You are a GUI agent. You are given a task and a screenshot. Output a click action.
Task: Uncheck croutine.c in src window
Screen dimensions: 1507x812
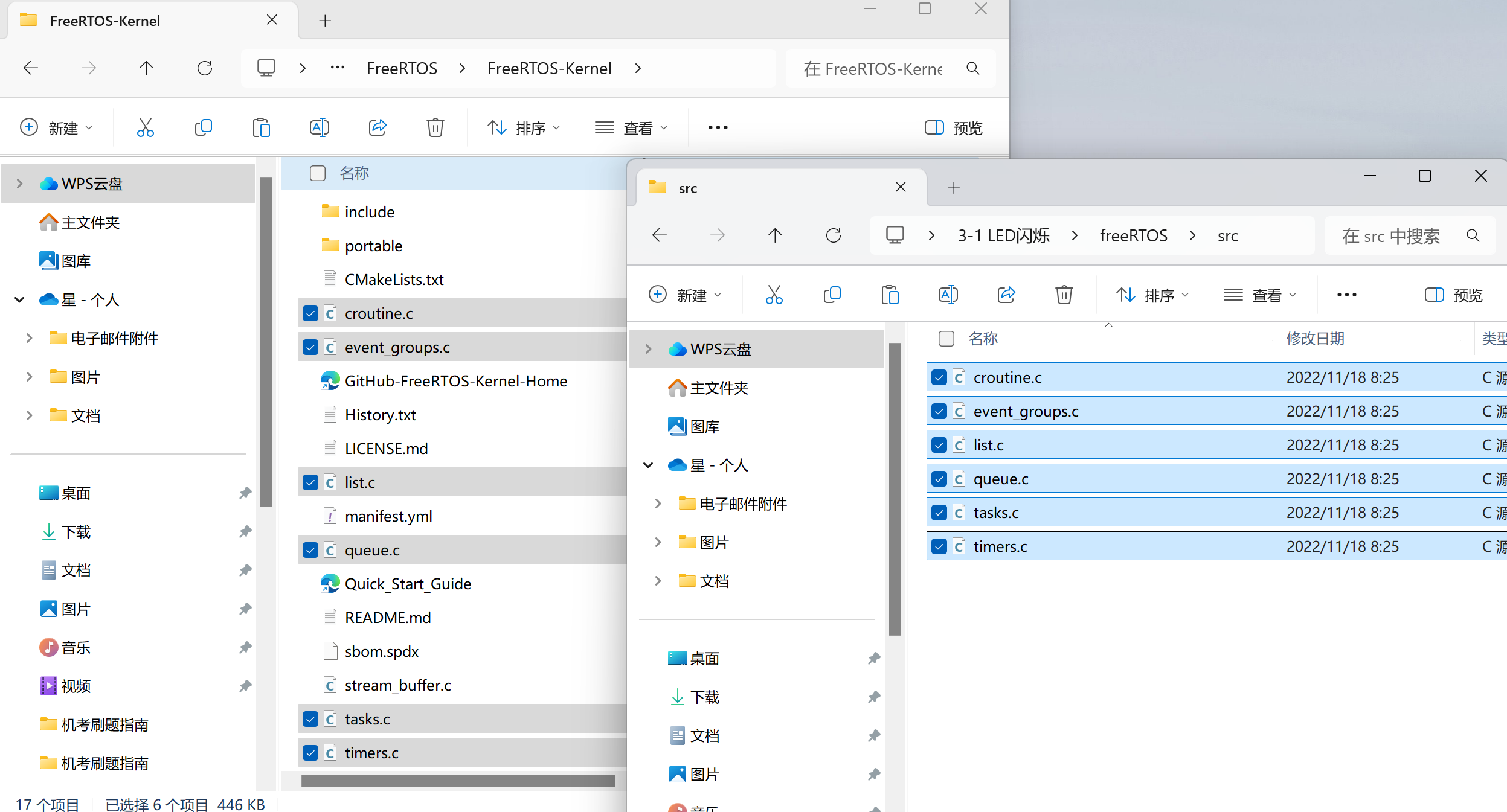pos(939,377)
